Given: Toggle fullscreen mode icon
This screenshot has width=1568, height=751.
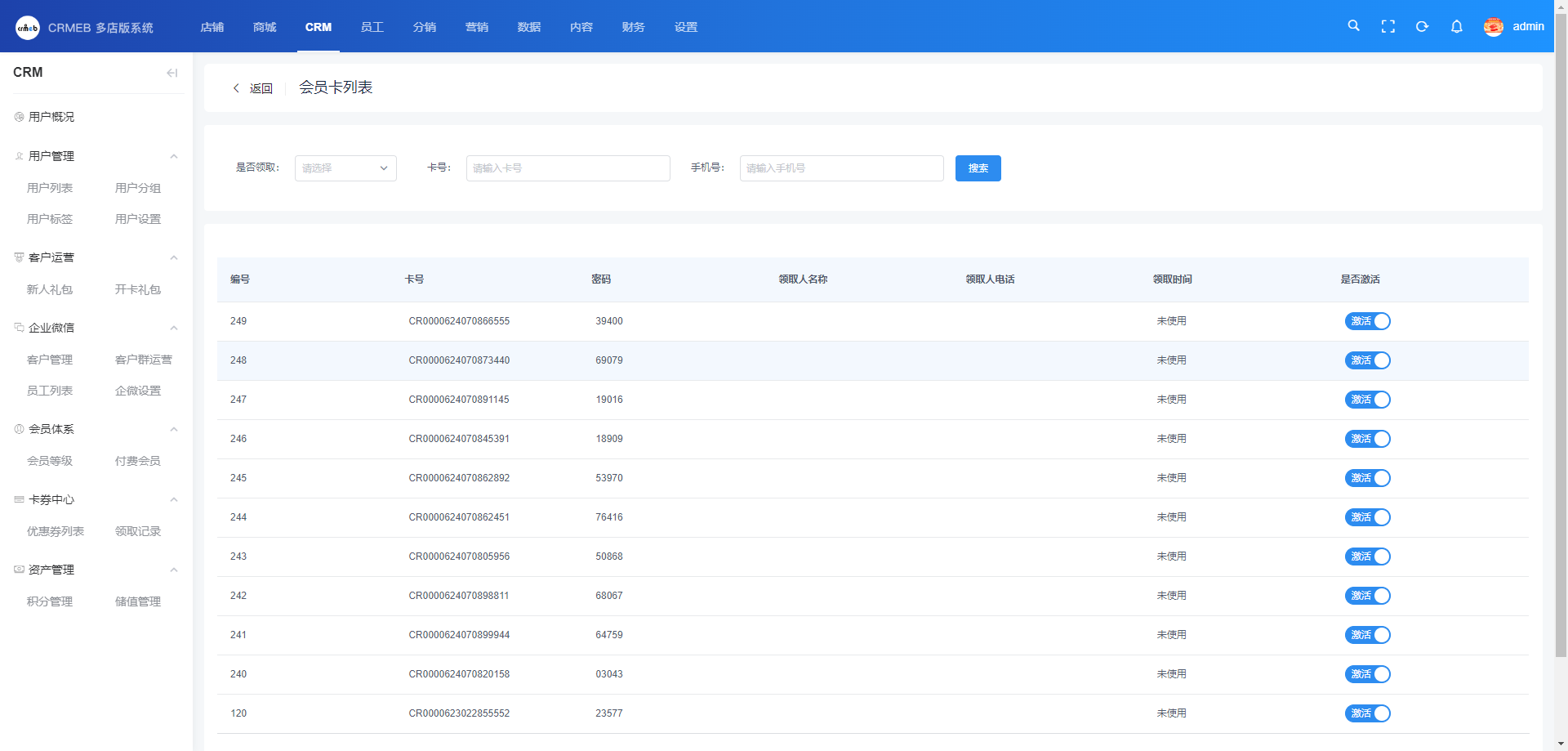Looking at the screenshot, I should [x=1388, y=26].
